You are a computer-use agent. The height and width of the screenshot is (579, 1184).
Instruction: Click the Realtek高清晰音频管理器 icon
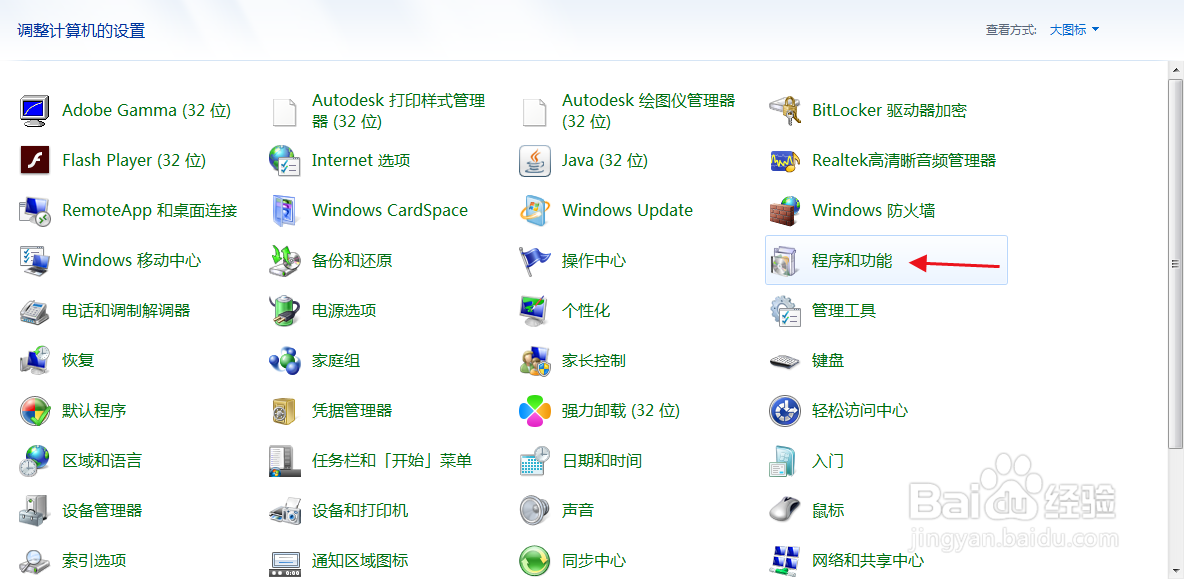pyautogui.click(x=785, y=160)
